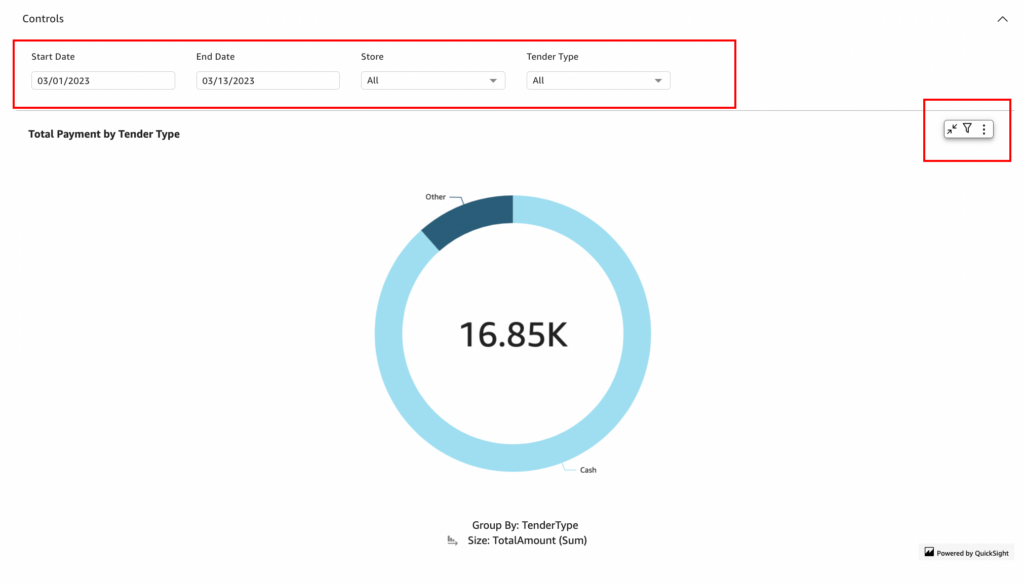Viewport: 1024px width, 585px height.
Task: Open the three-dot visual options menu
Action: 984,129
